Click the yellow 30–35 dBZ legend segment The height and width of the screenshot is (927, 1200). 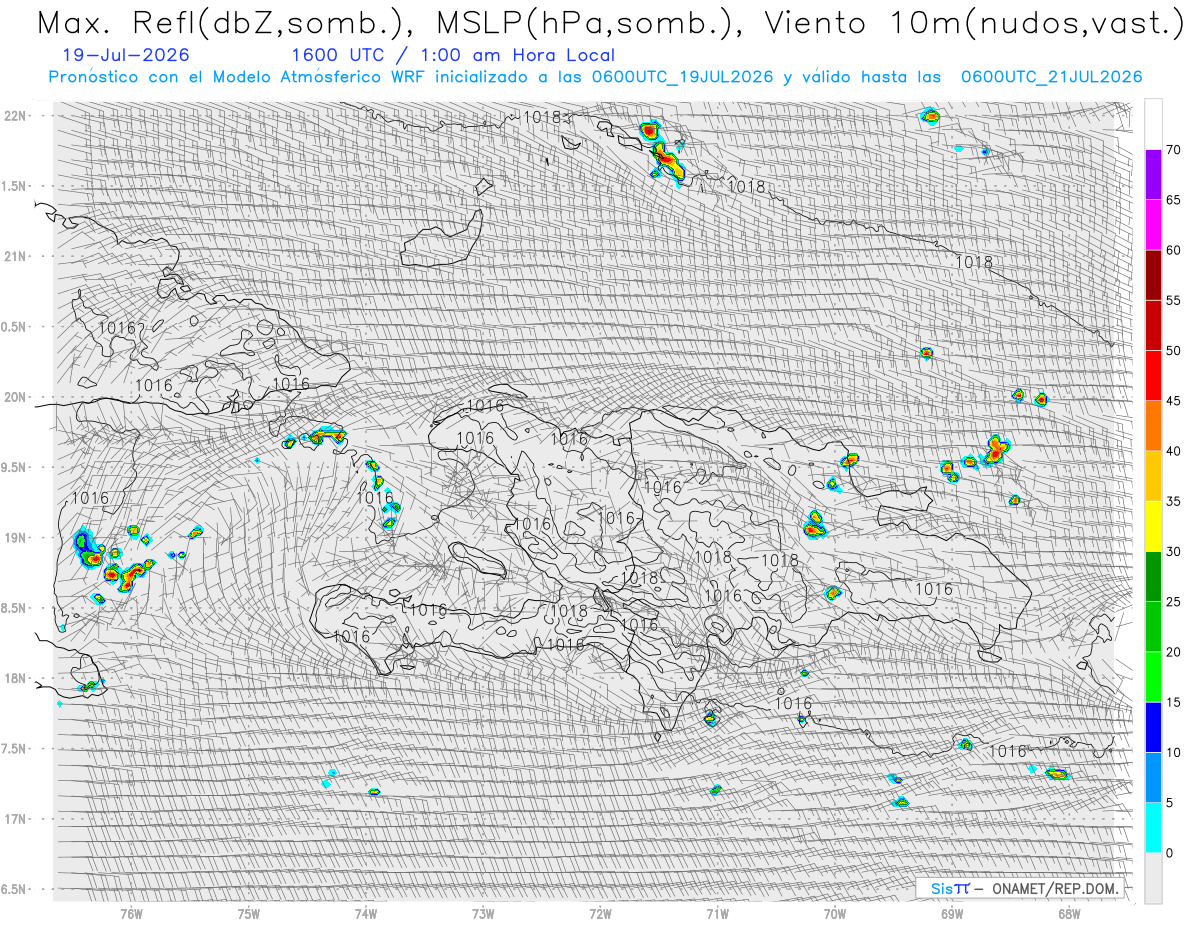[x=1153, y=526]
